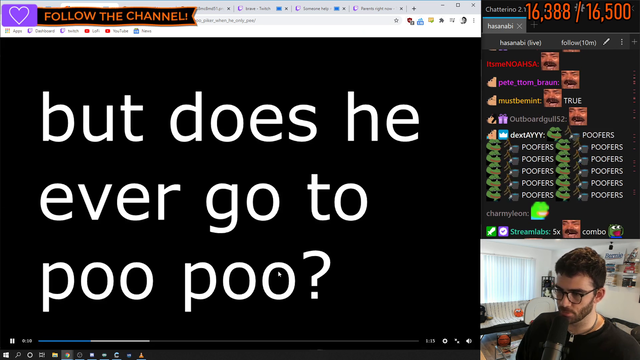Image resolution: width=640 pixels, height=360 pixels.
Task: Open the YouTube bookmark
Action: tap(117, 31)
